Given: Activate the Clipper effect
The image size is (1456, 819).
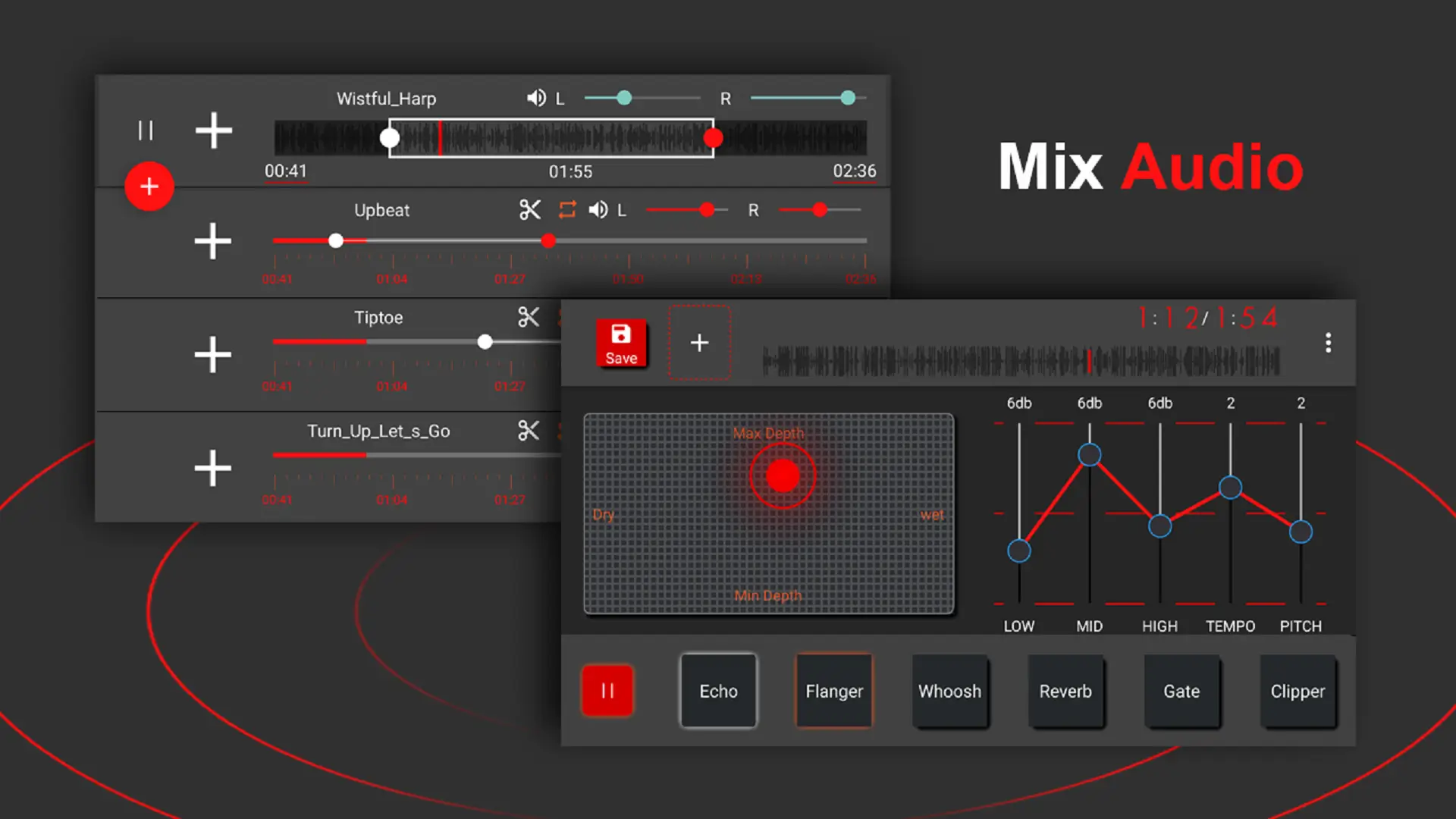Looking at the screenshot, I should tap(1297, 691).
